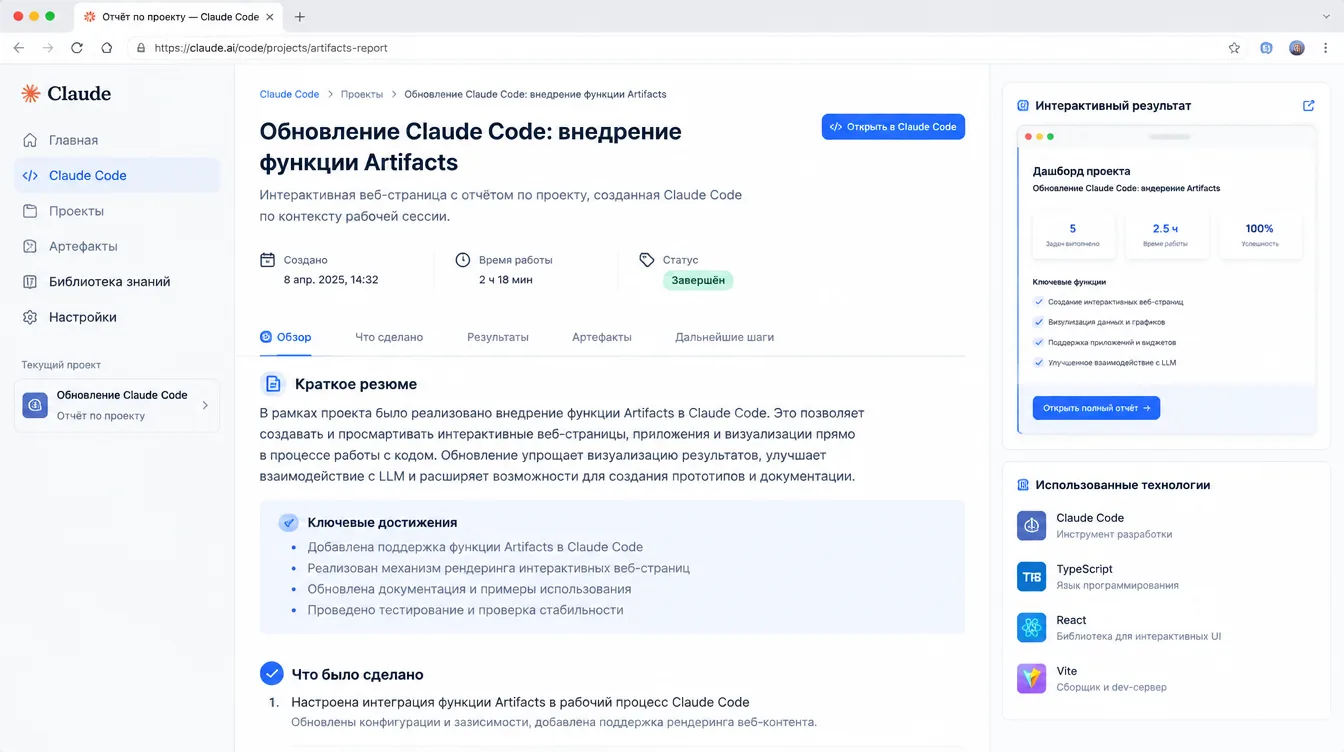Viewport: 1344px width, 752px height.
Task: Click the clock icon beside Время работы
Action: click(x=462, y=260)
